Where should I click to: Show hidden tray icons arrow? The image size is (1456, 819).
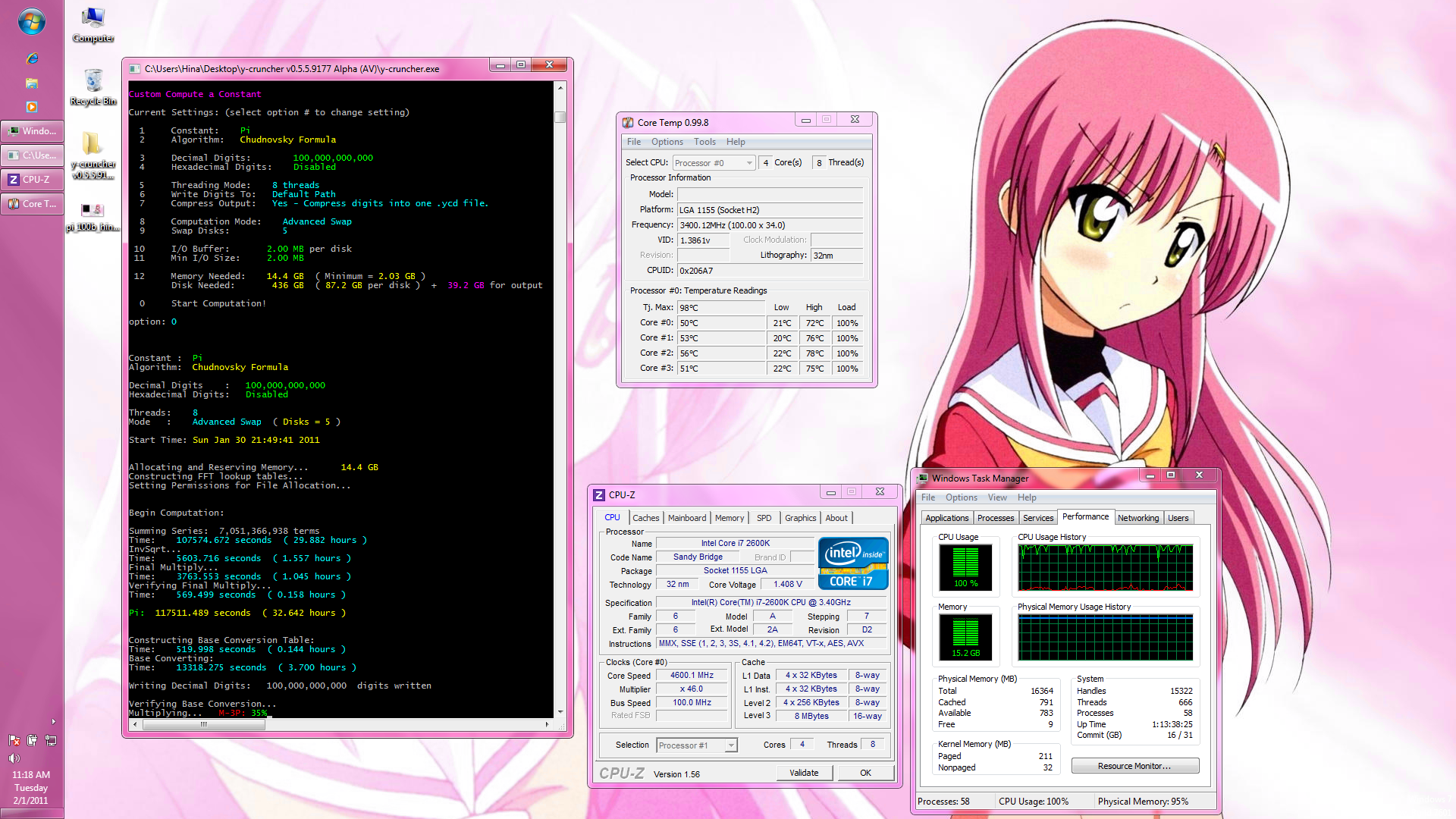coord(53,721)
